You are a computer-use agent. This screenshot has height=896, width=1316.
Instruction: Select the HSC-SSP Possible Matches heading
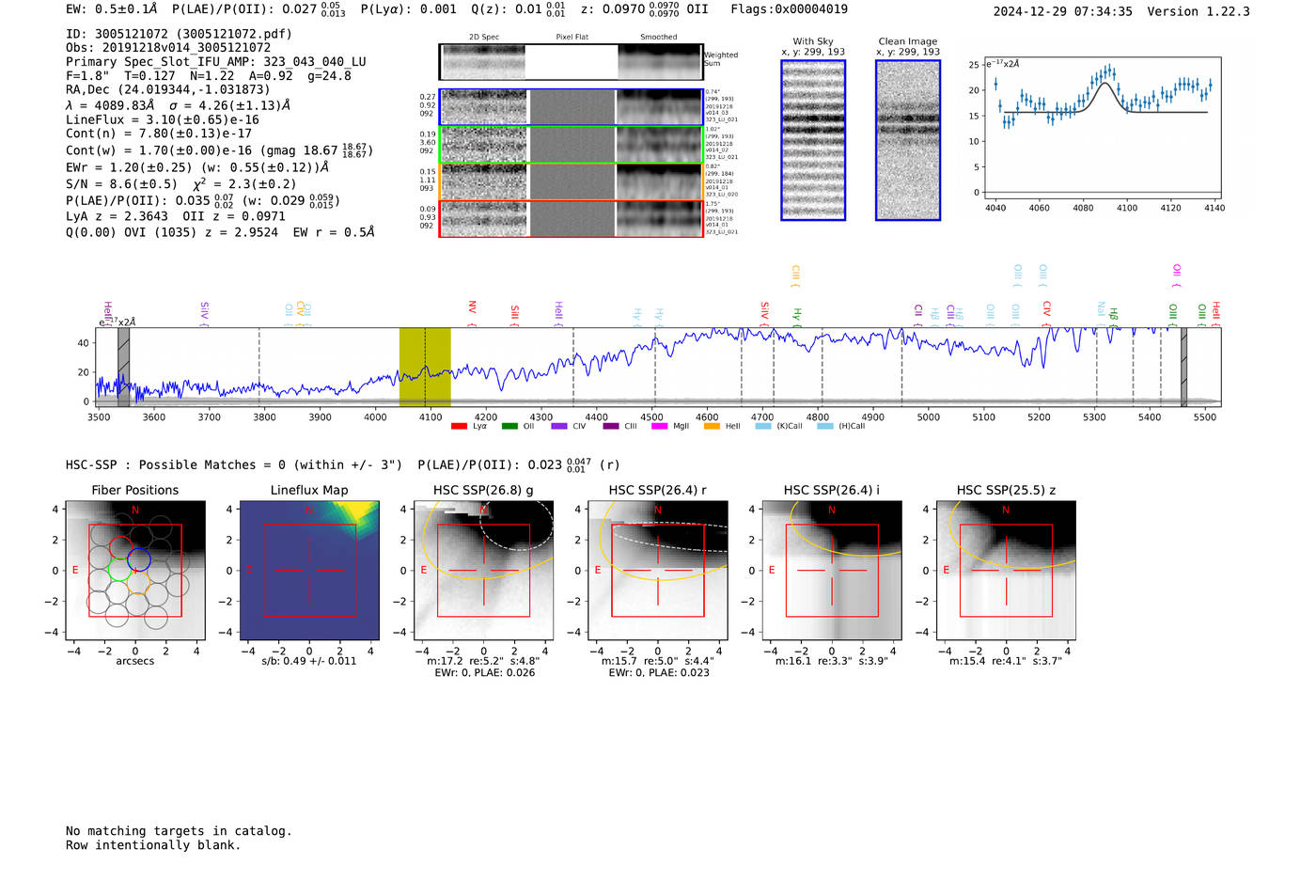pyautogui.click(x=343, y=464)
